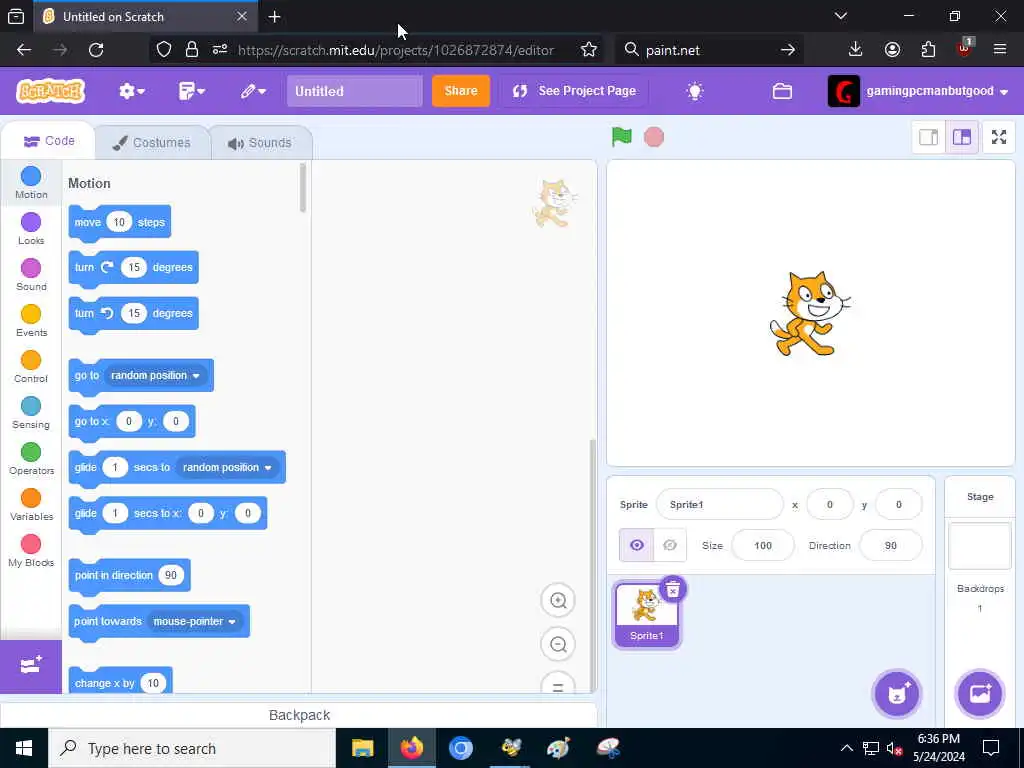Switch to the Sounds tab
The height and width of the screenshot is (768, 1024).
click(x=261, y=142)
